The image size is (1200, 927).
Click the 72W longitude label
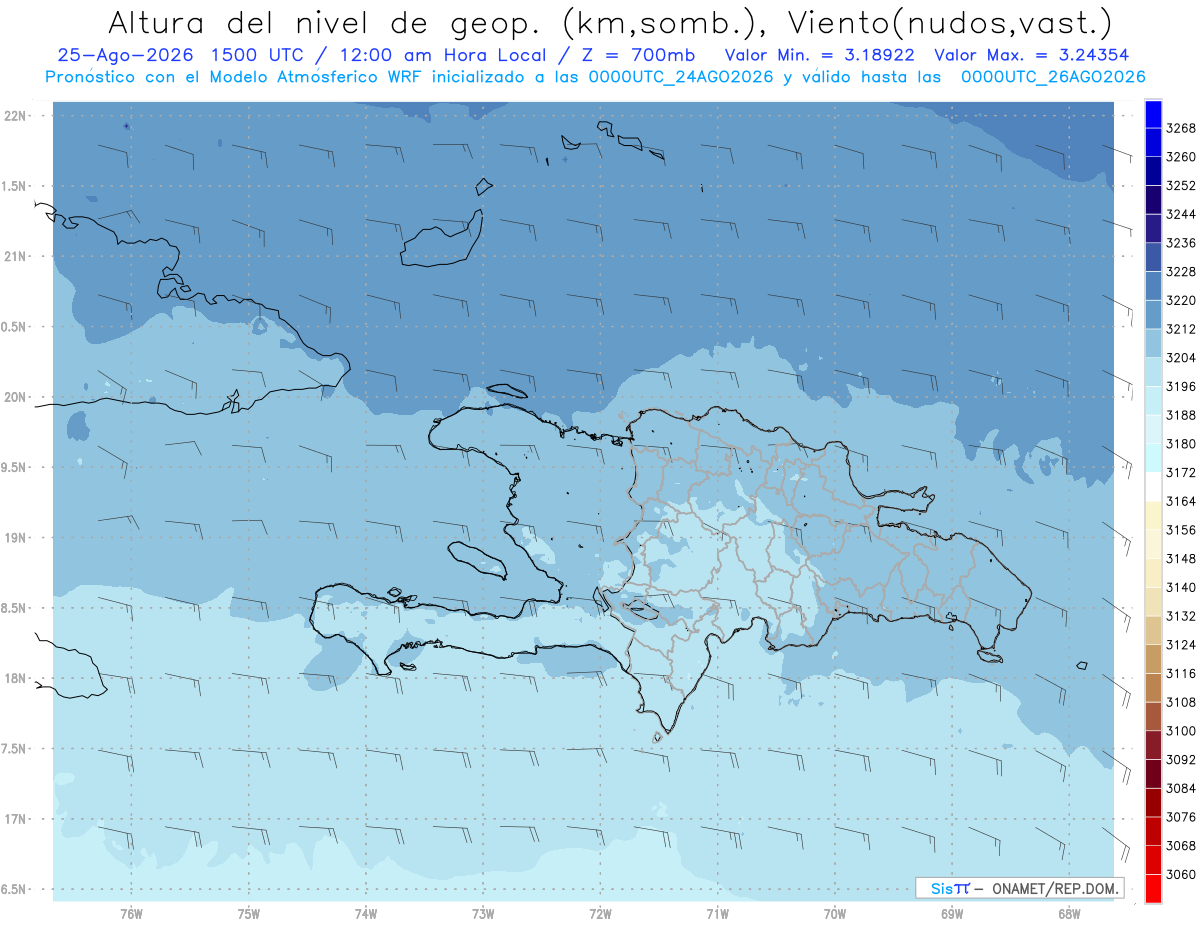(x=600, y=914)
